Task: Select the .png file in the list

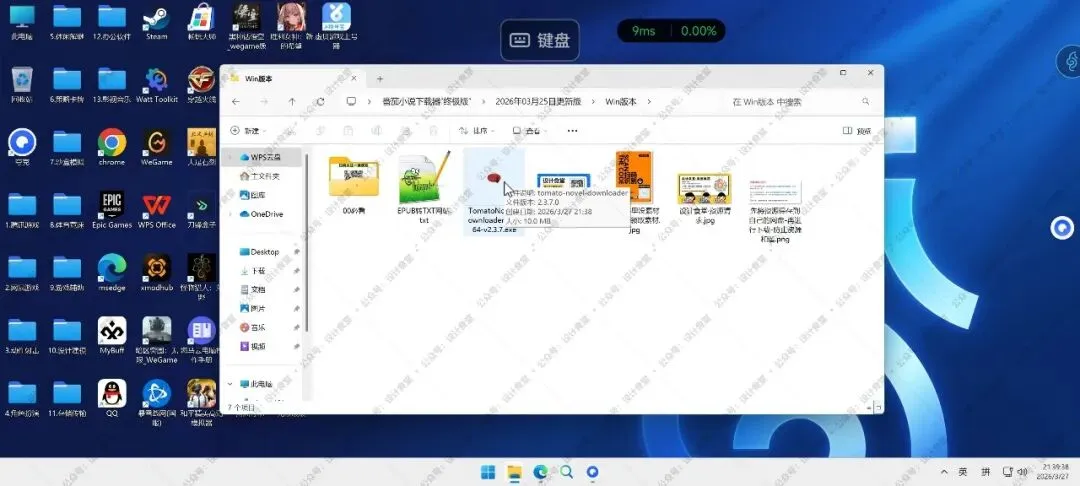Action: [x=774, y=210]
